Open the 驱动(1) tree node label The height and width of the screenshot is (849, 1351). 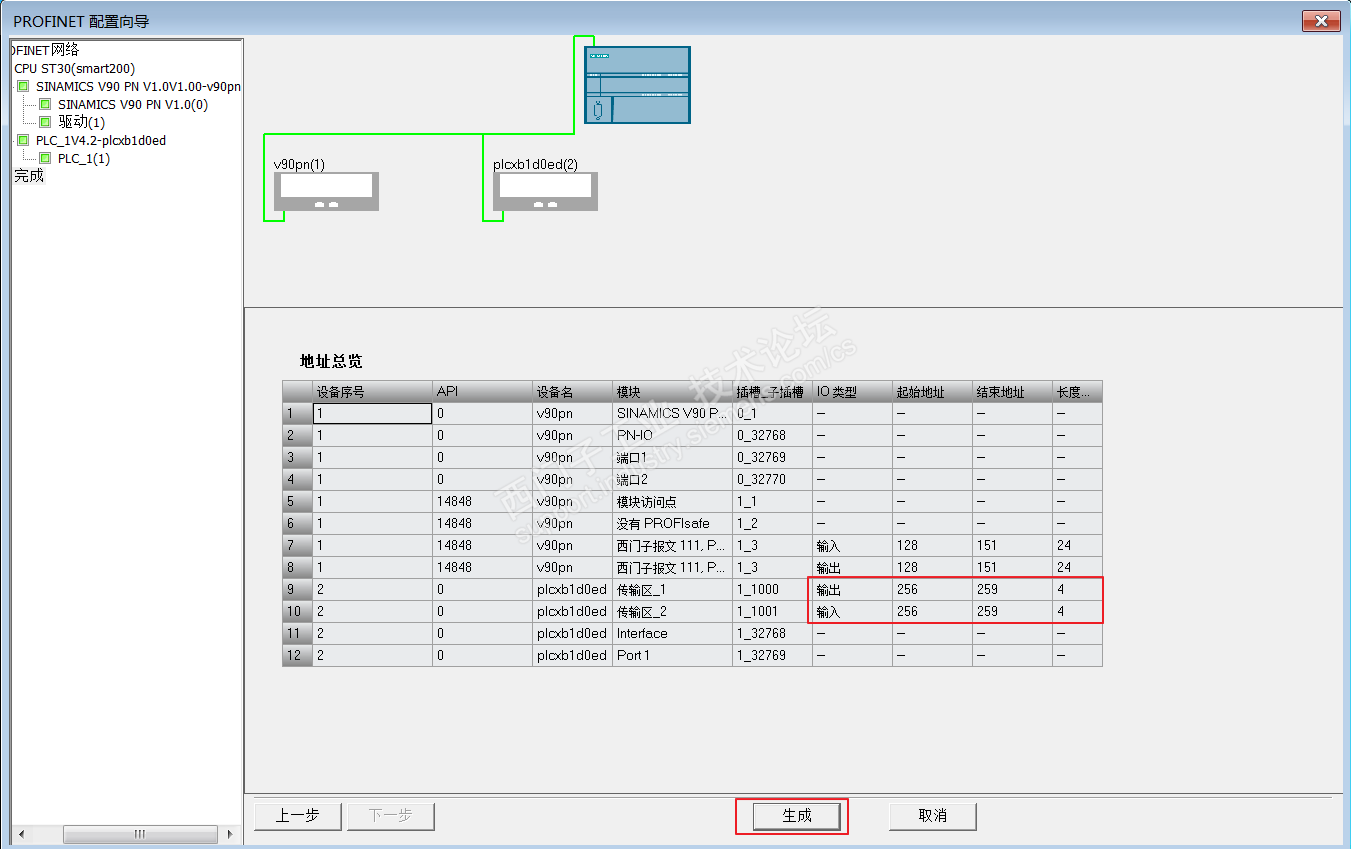point(81,122)
